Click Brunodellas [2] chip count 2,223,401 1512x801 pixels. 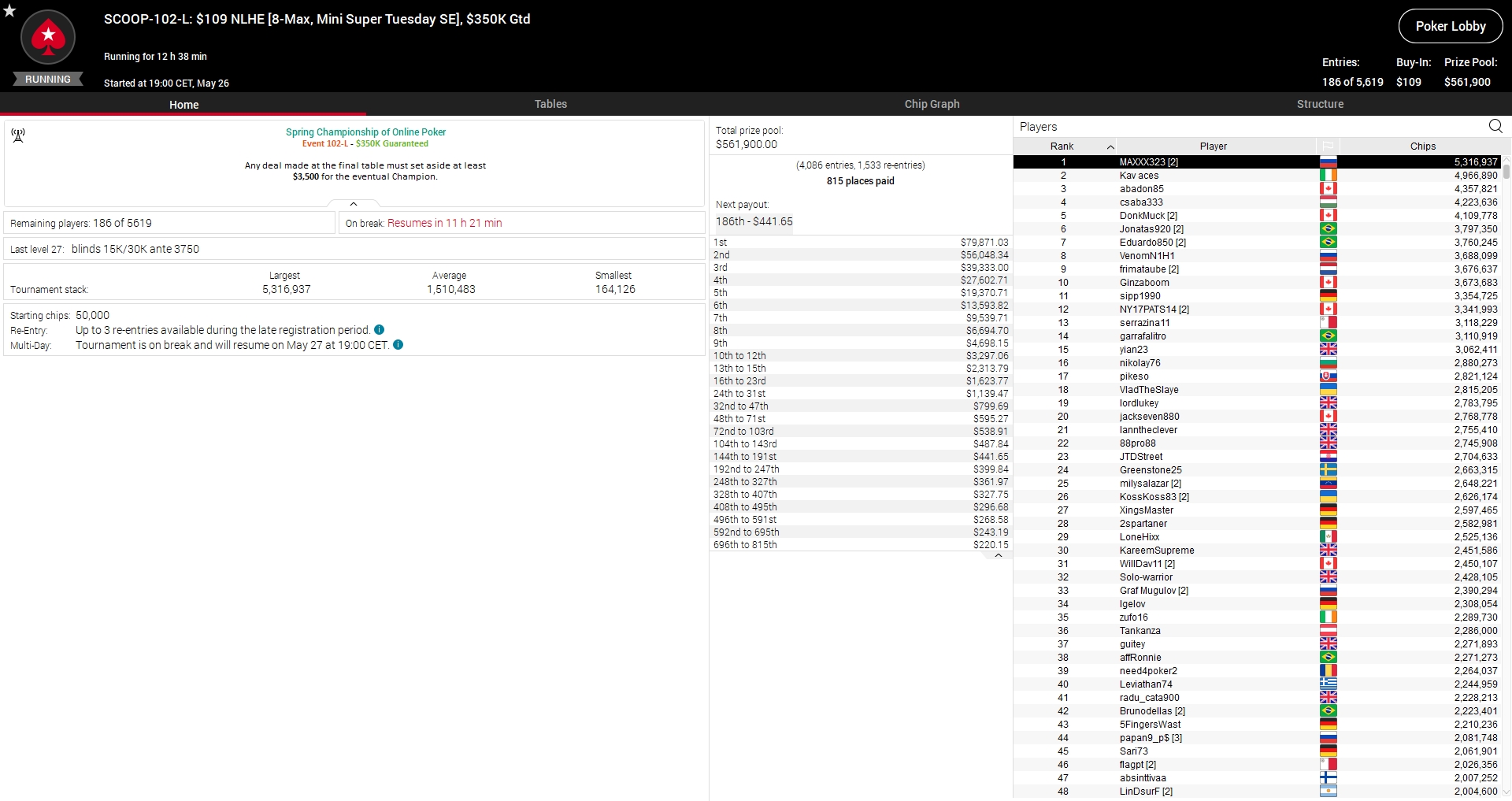click(1476, 711)
